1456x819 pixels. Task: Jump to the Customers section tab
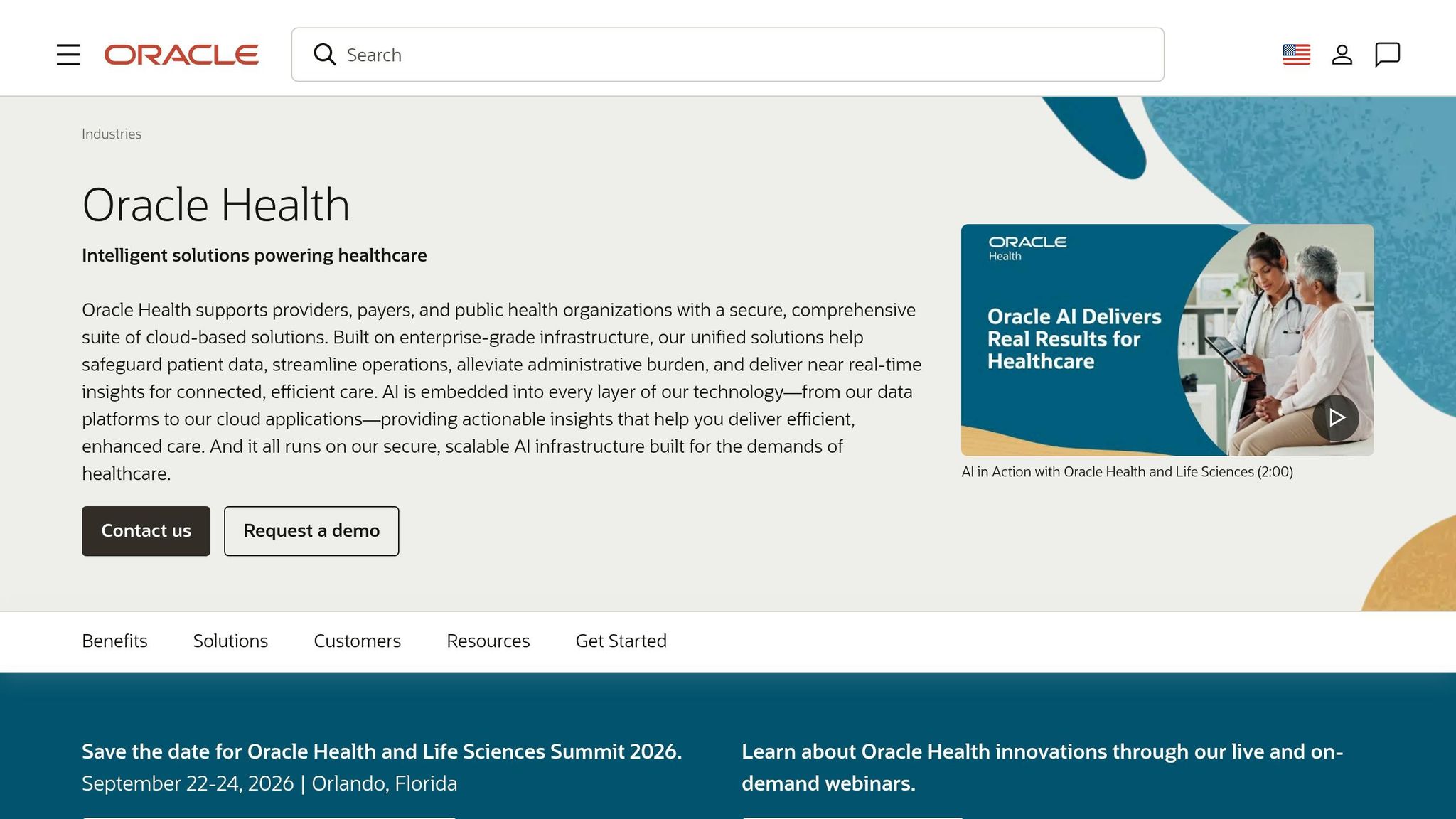tap(357, 641)
